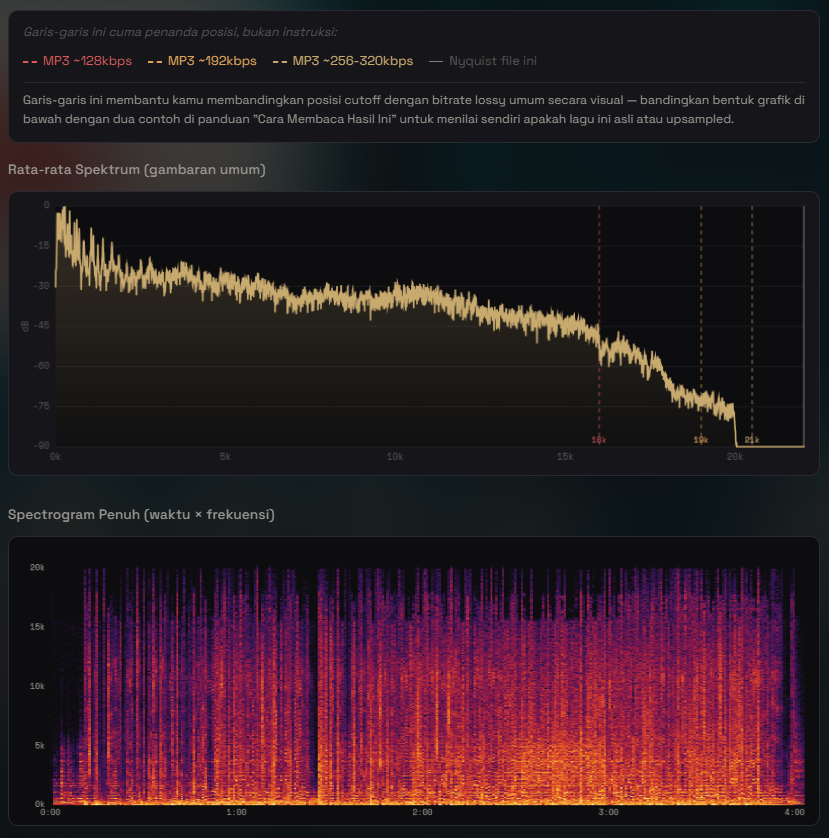Click the 10k frequency axis label on spectrum chart

point(395,456)
